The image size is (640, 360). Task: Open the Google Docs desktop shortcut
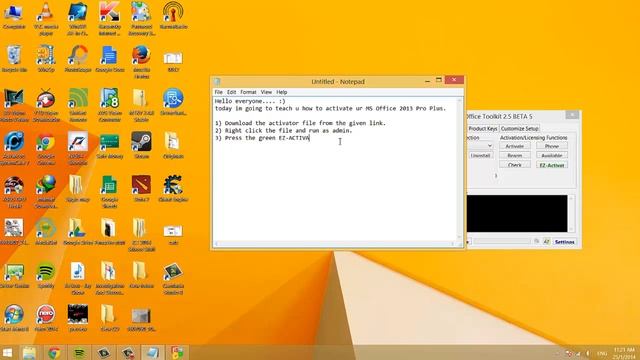109,59
